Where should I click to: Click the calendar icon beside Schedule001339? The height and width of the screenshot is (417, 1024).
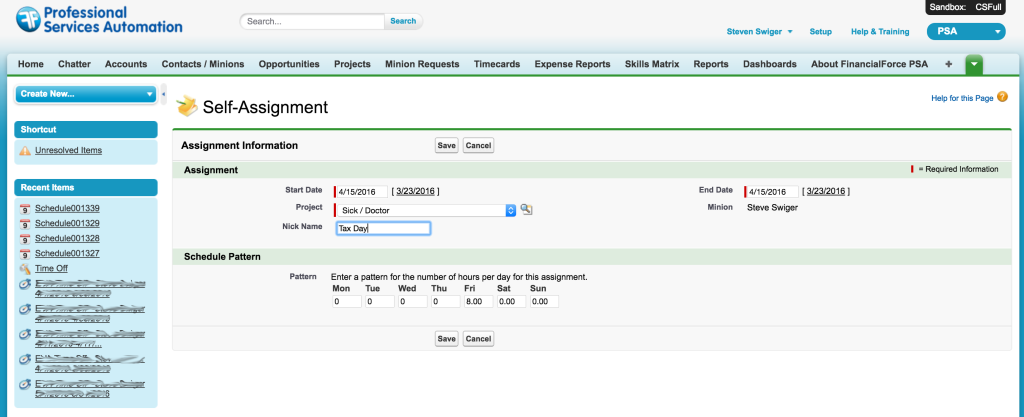click(x=25, y=209)
